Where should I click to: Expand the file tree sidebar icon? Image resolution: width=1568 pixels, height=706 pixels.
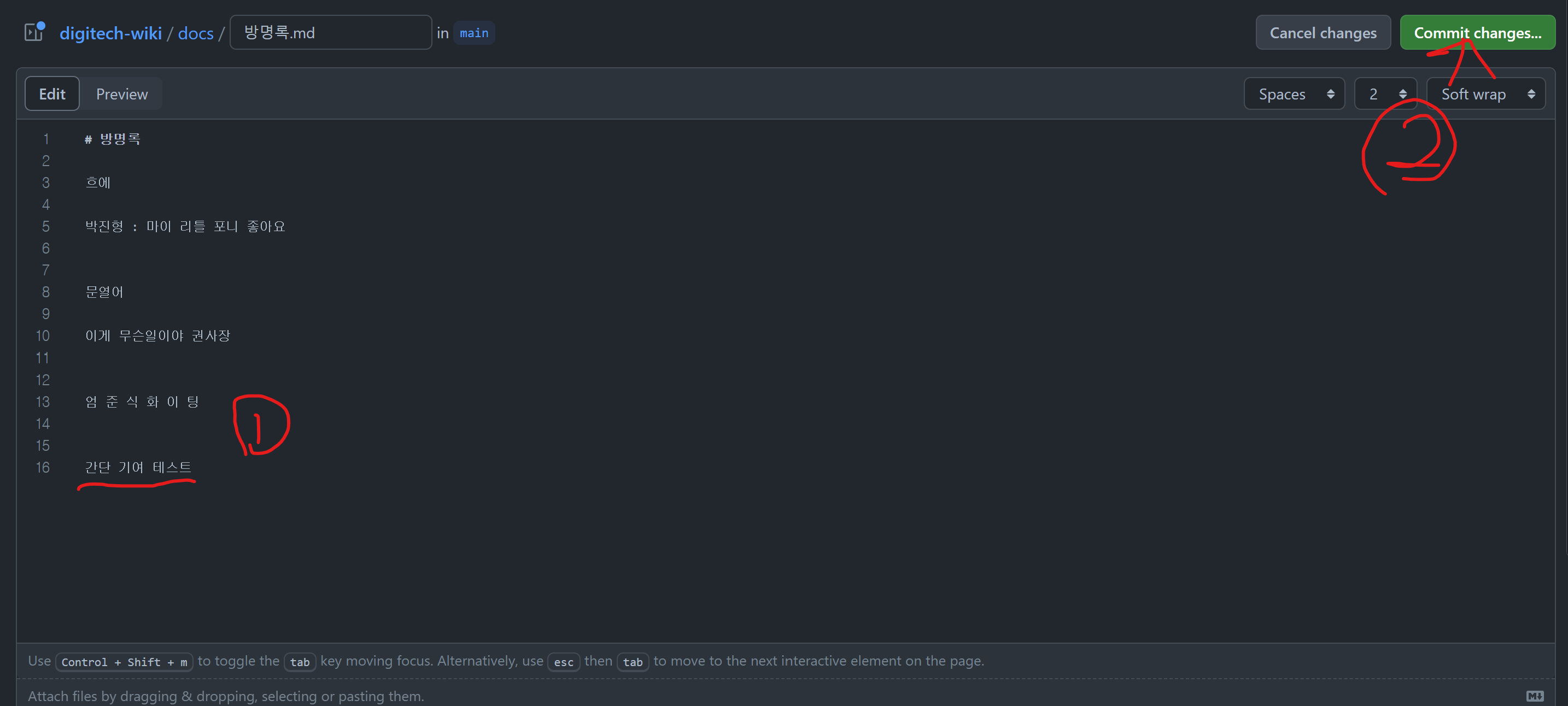[x=34, y=32]
